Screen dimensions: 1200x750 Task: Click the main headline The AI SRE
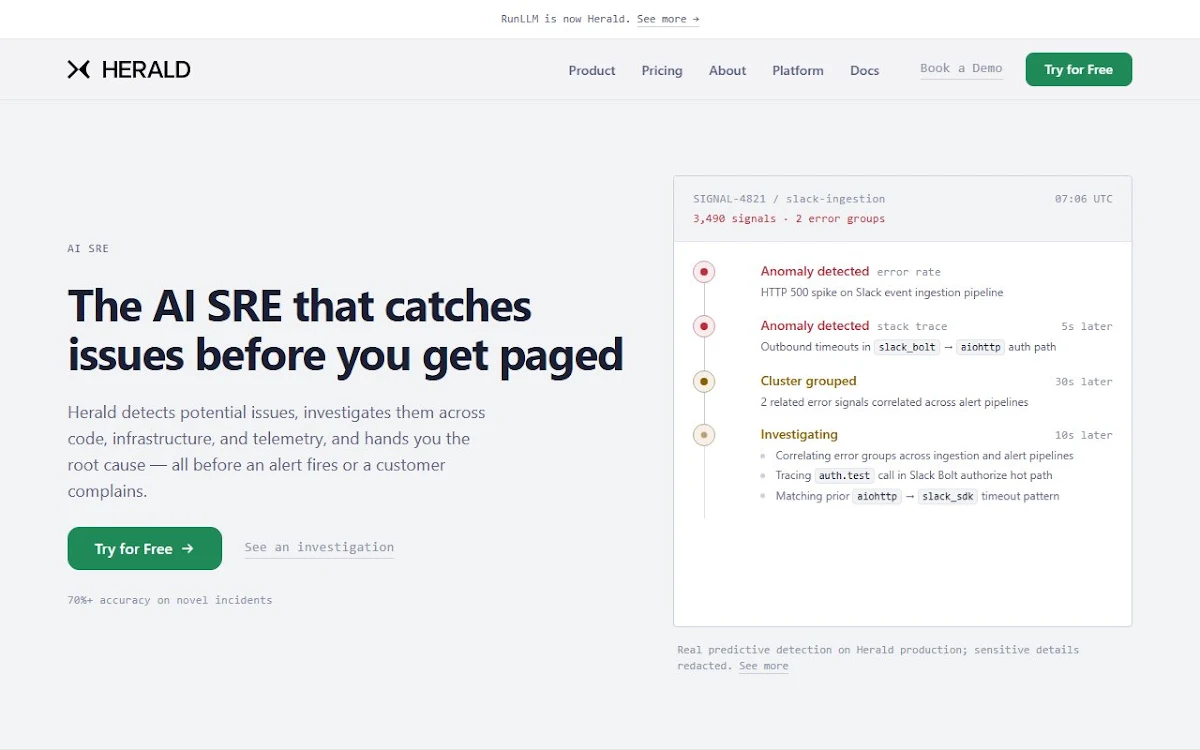(345, 330)
